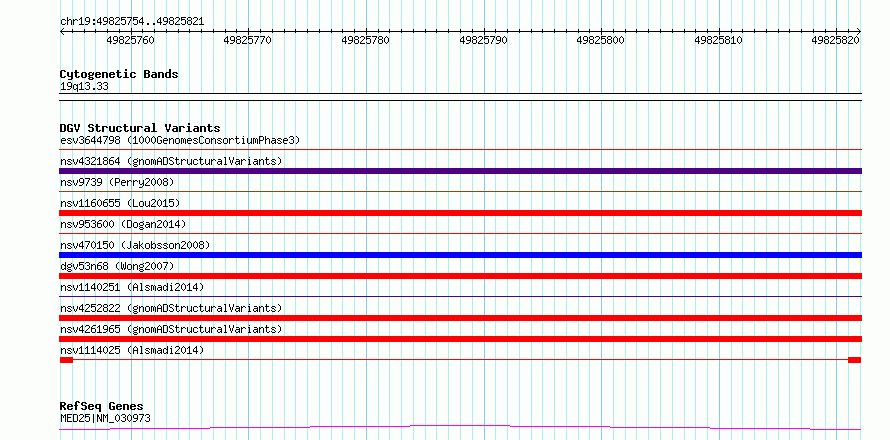Click the red nsv4261965 variant bar
The height and width of the screenshot is (440, 890).
[x=460, y=339]
